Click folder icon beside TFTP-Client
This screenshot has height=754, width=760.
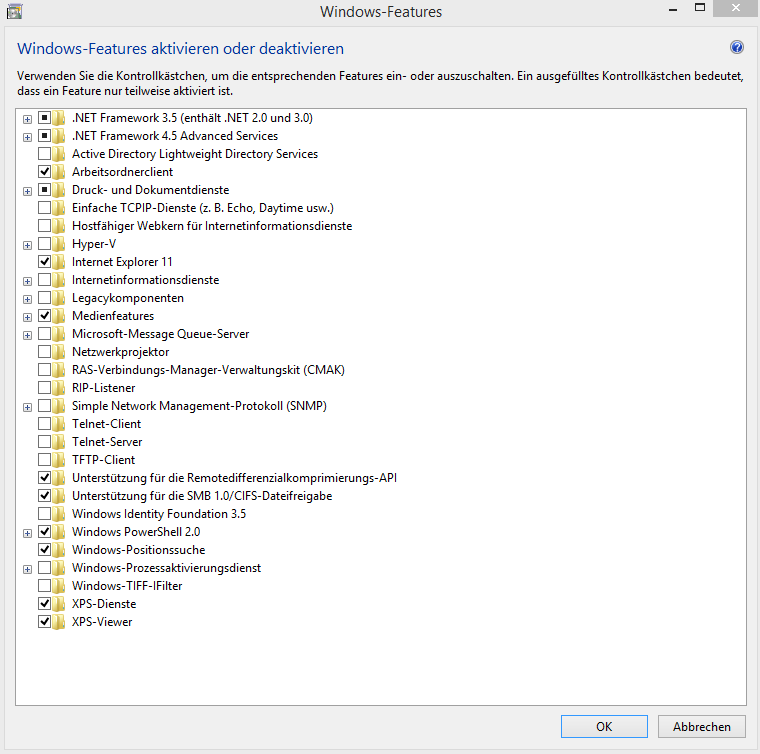coord(59,459)
